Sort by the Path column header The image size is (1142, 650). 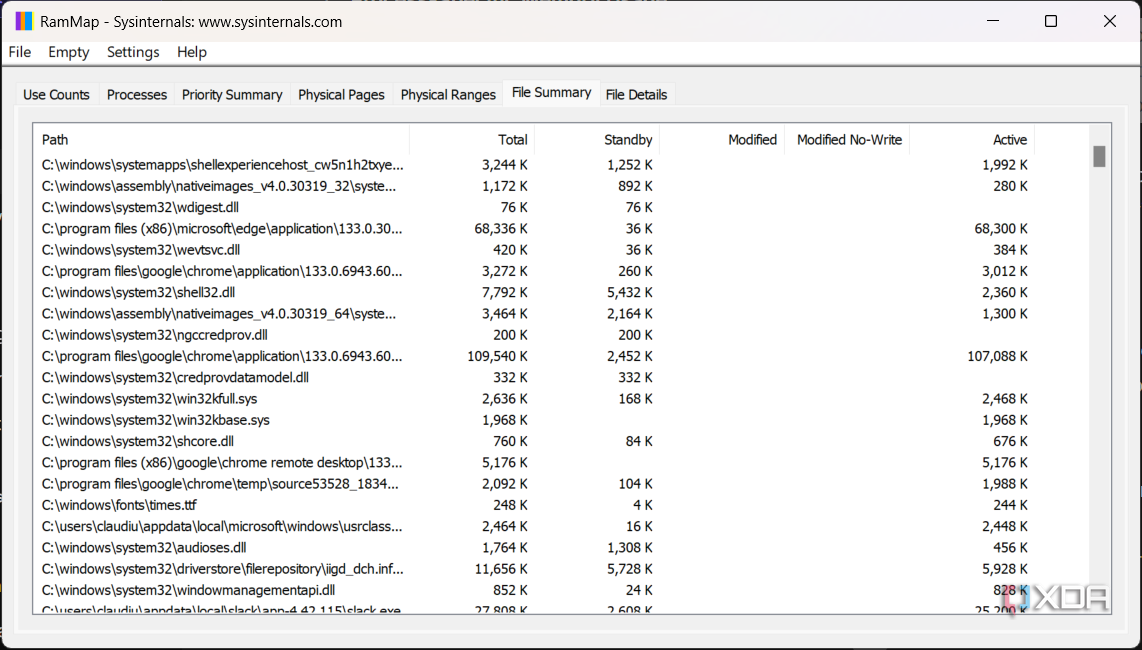221,139
